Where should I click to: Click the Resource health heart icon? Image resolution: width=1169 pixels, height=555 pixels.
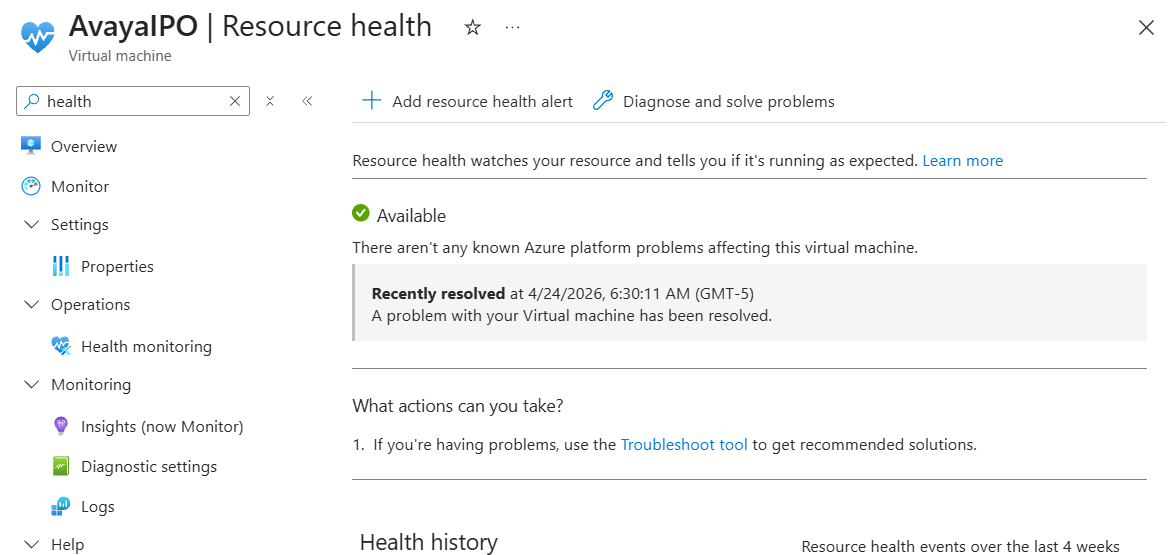tap(37, 37)
